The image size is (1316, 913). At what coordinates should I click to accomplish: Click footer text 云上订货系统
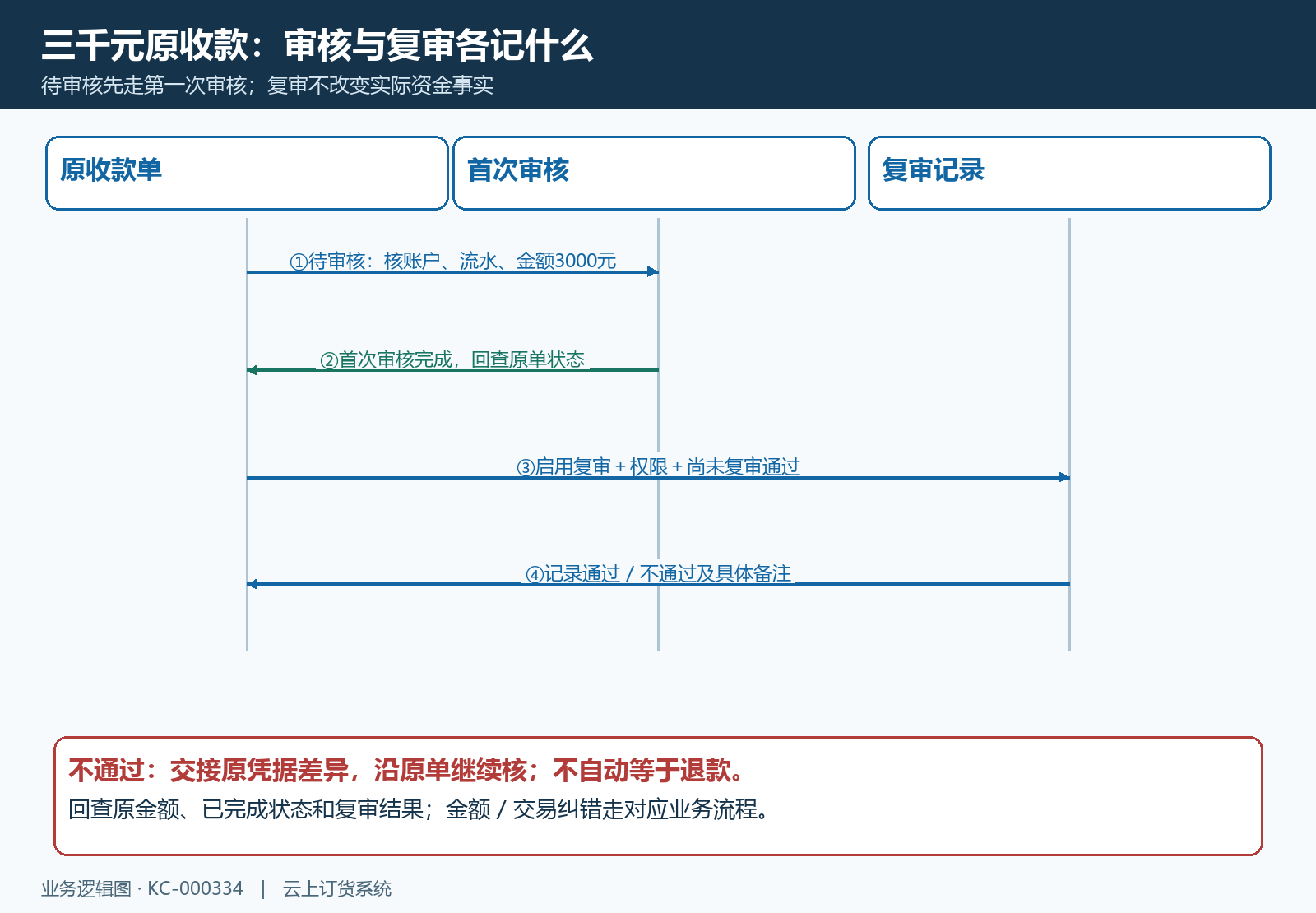click(337, 888)
